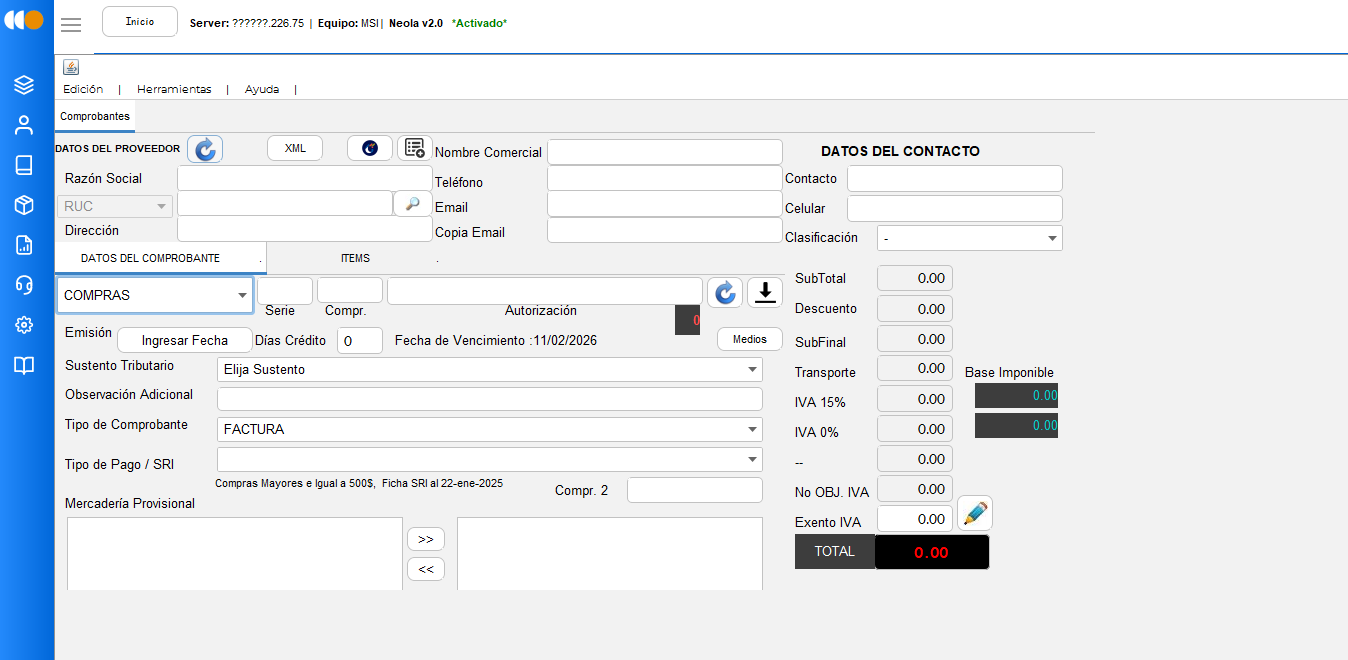1348x660 pixels.
Task: Open the Sustento Tributario dropdown
Action: coord(489,369)
